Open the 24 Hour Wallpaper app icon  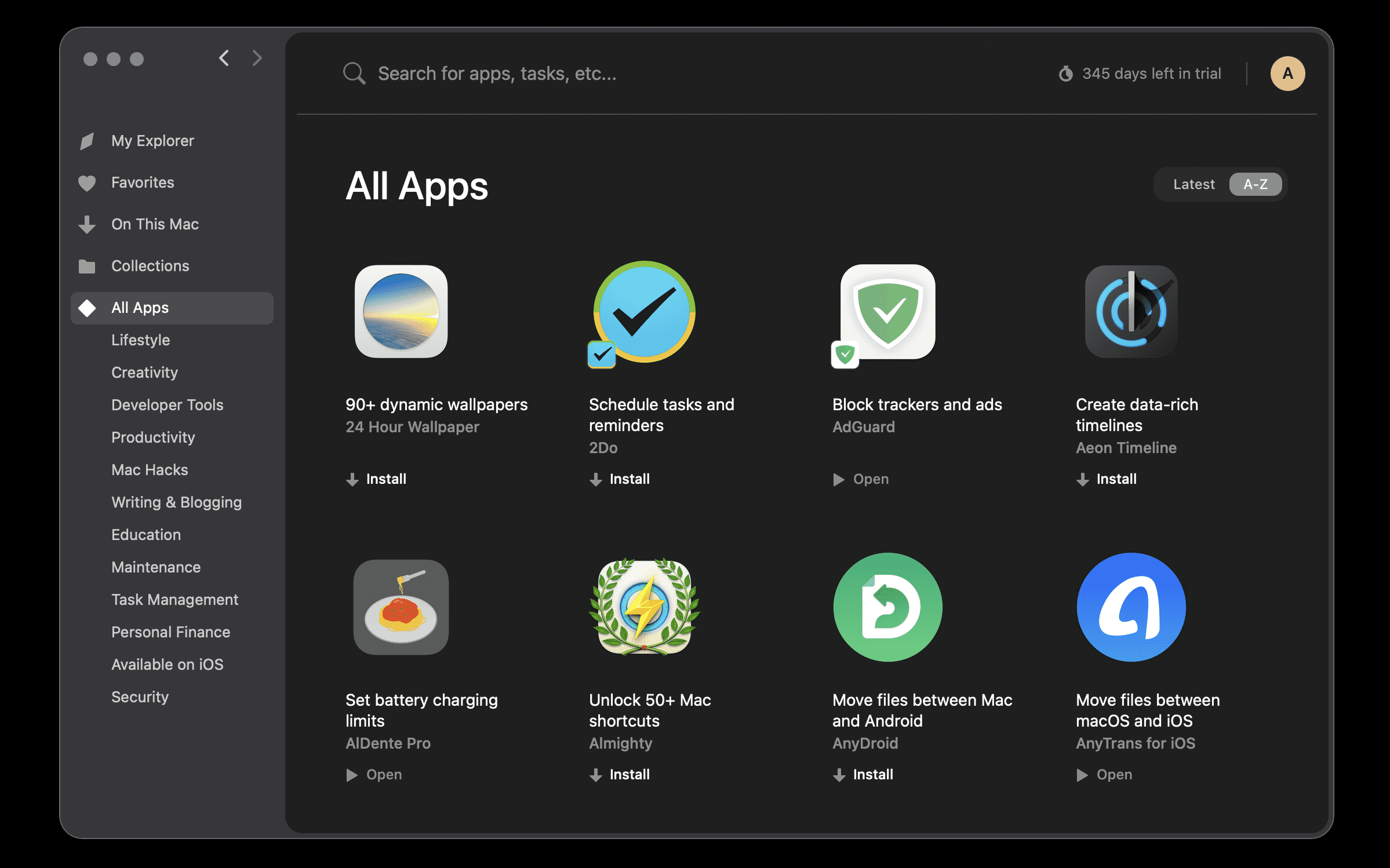pyautogui.click(x=401, y=312)
